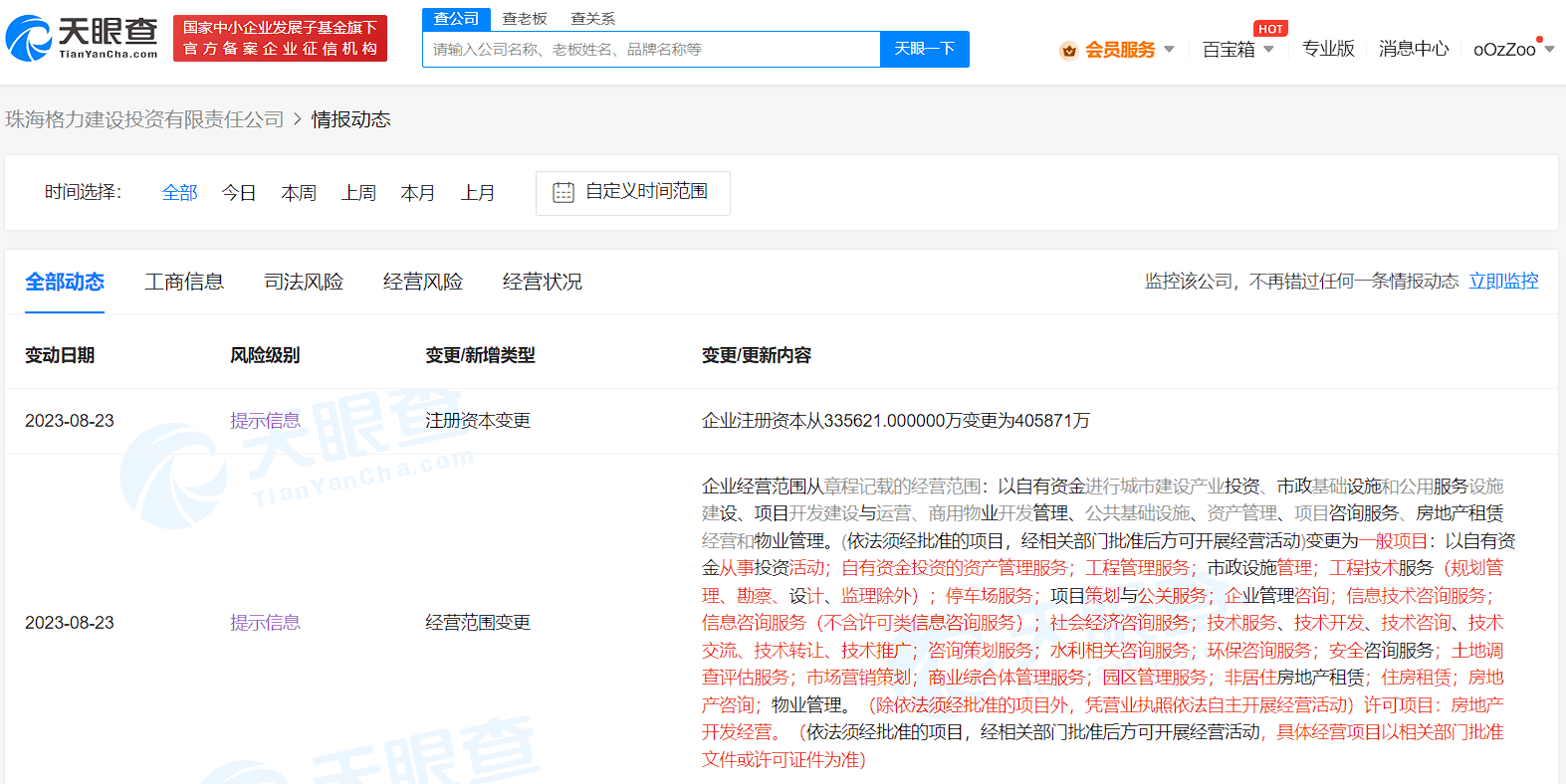Expand the 会员服务 dropdown arrow
The height and width of the screenshot is (784, 1566).
pos(1169,49)
